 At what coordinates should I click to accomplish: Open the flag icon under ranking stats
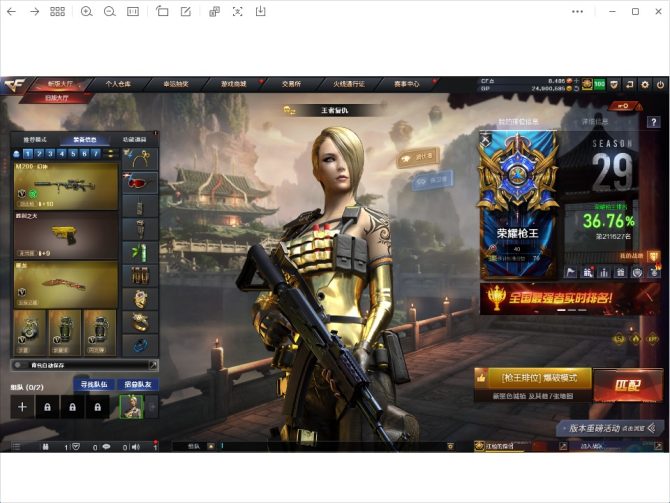571,272
